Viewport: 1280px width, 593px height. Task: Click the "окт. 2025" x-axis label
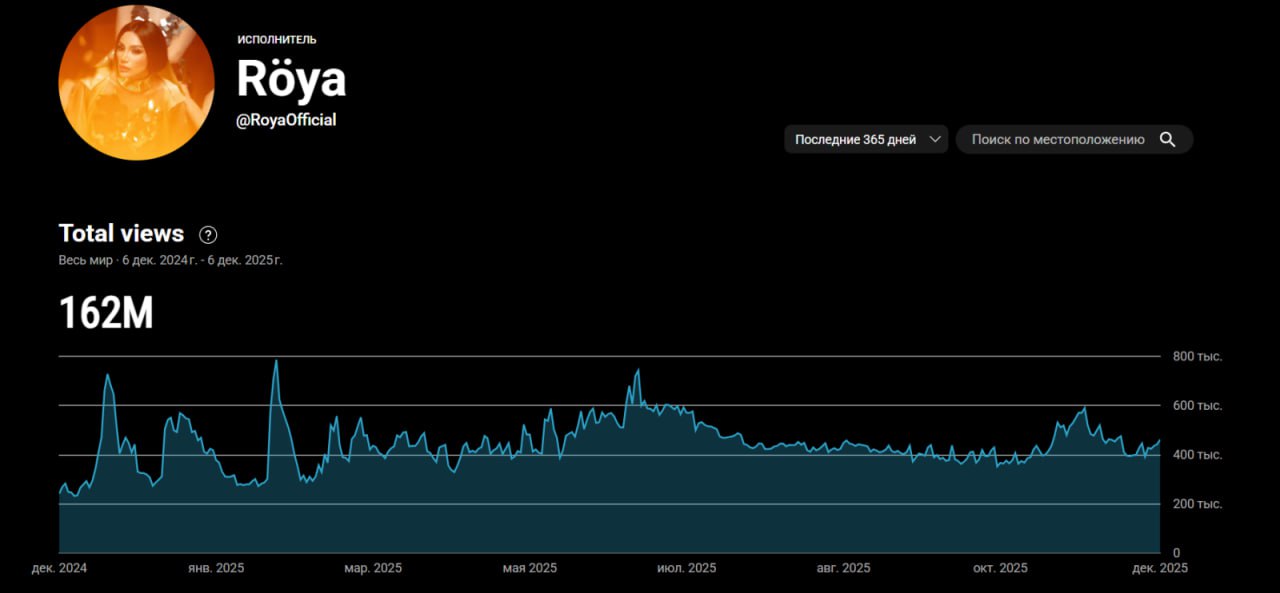click(1000, 568)
